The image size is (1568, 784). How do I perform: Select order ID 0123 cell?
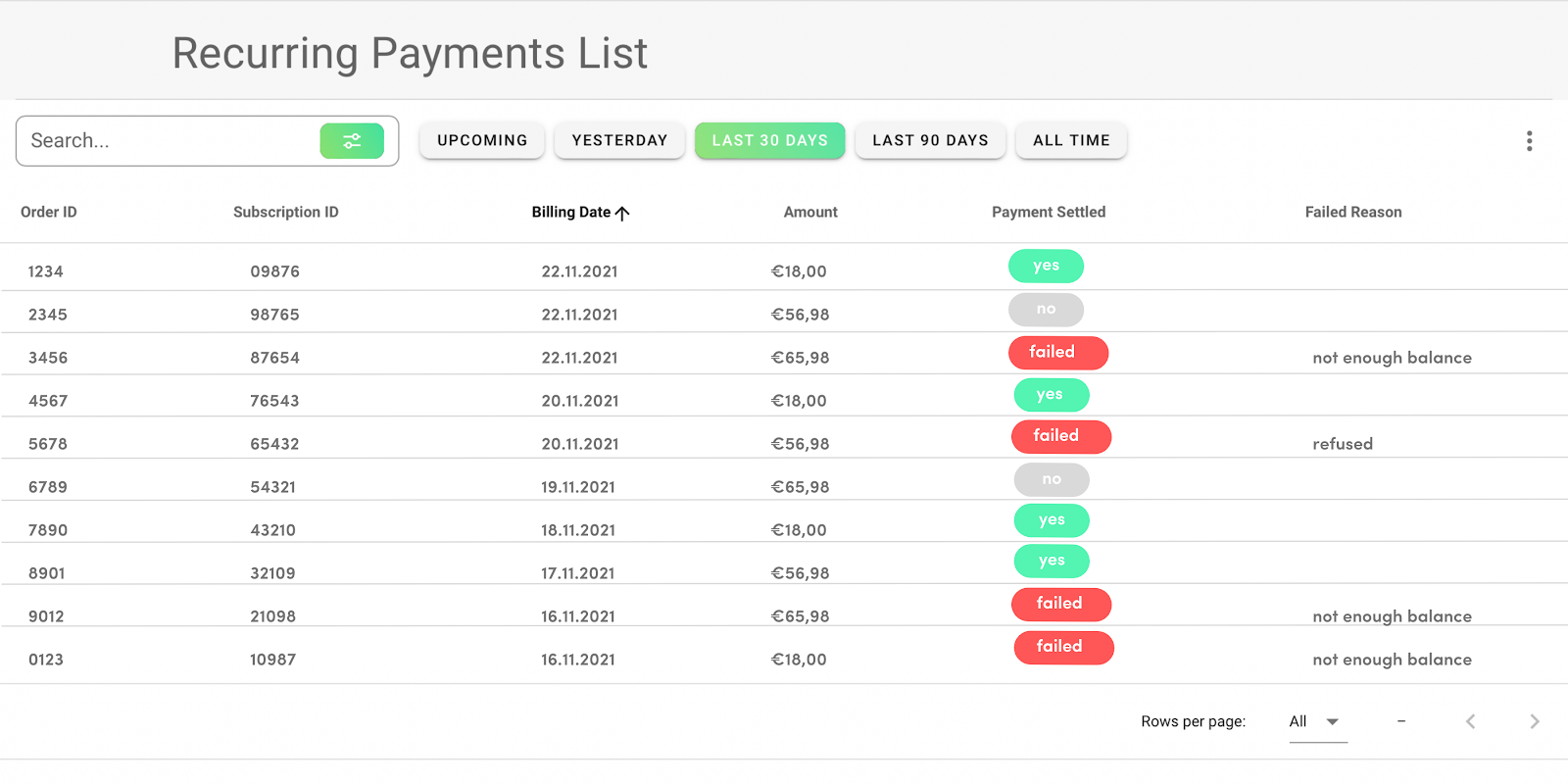46,660
